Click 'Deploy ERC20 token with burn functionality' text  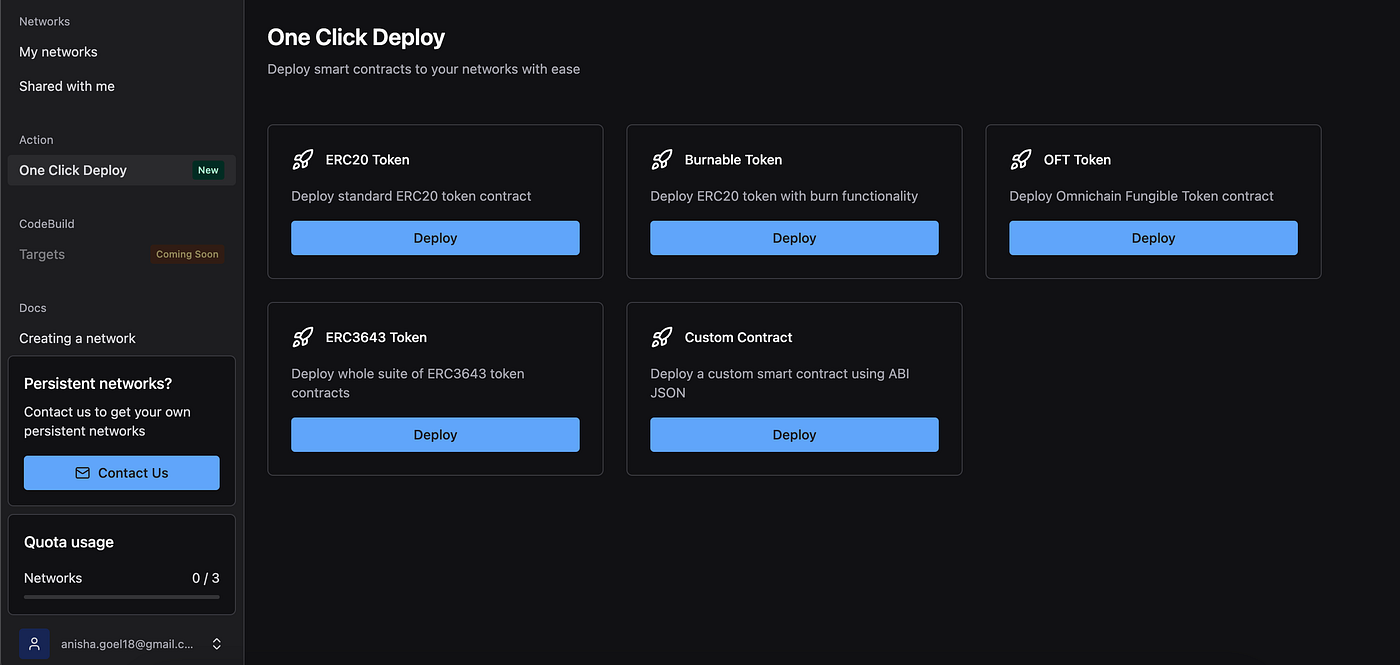784,196
